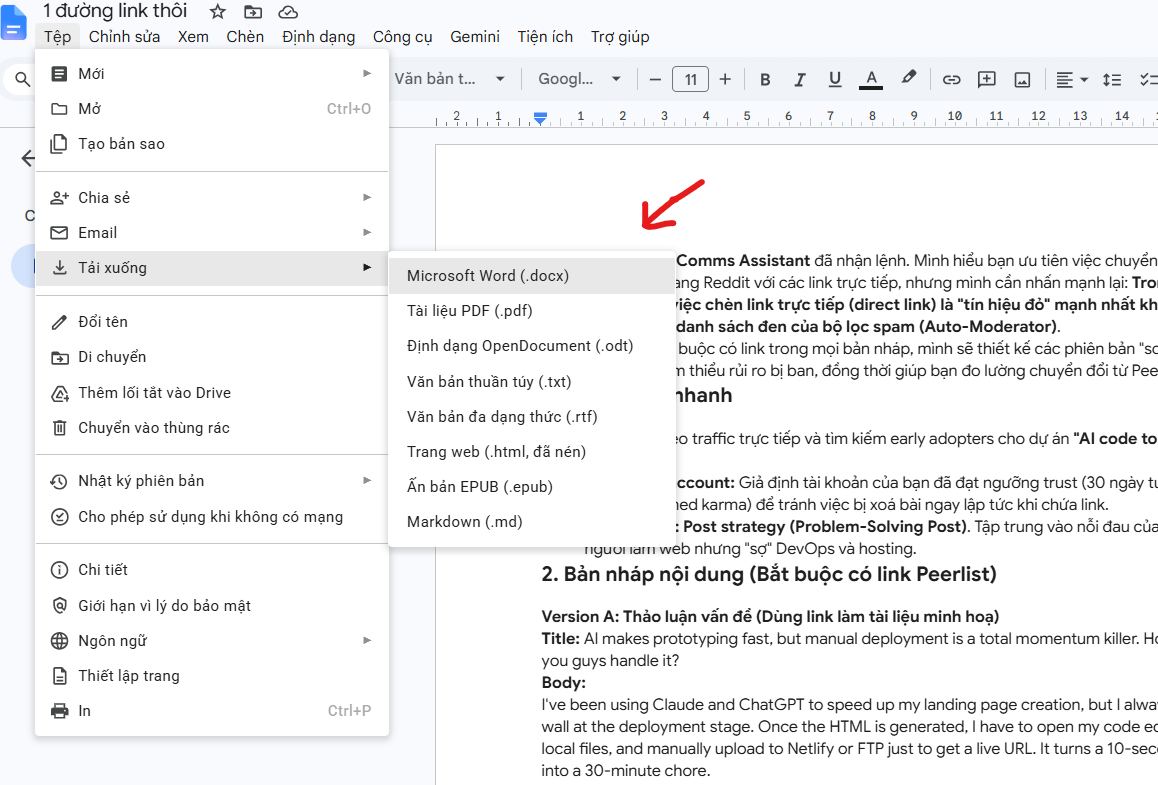The image size is (1158, 785).
Task: Increase font size with plus button
Action: pos(725,79)
